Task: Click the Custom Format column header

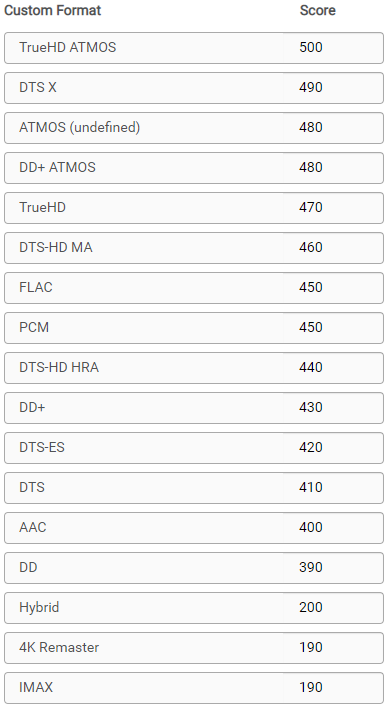Action: 53,10
